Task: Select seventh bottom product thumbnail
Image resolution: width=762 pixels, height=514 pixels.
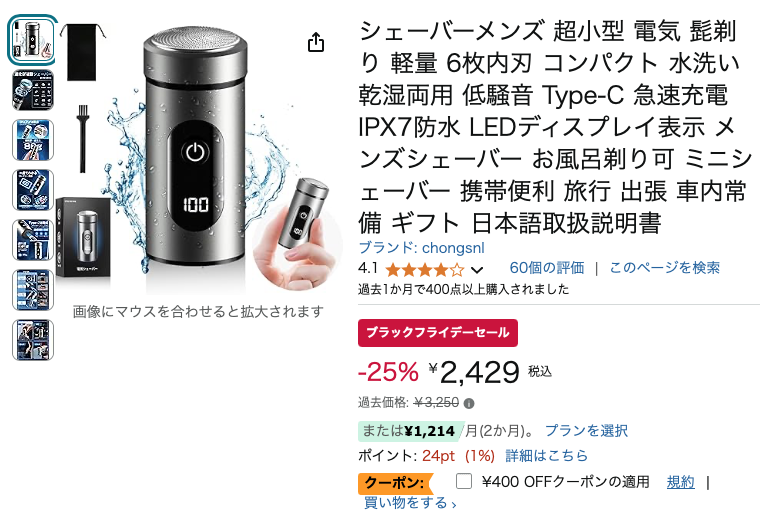Action: [x=33, y=340]
